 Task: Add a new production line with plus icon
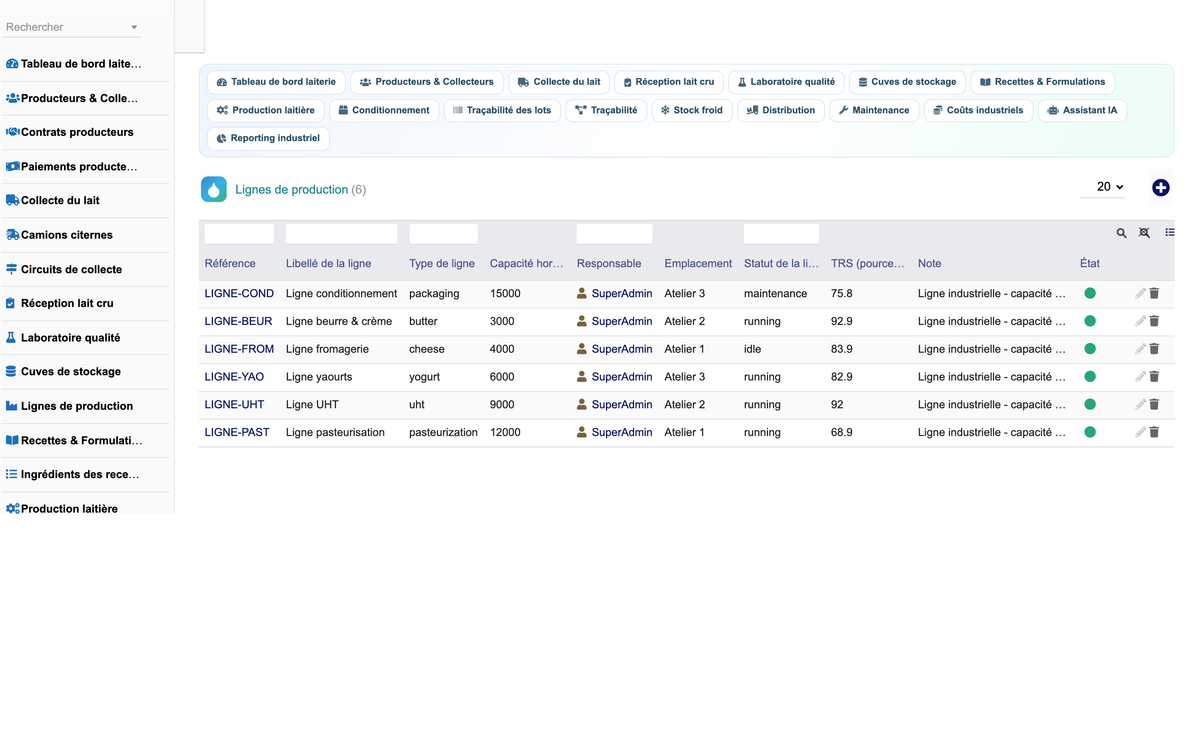point(1161,188)
